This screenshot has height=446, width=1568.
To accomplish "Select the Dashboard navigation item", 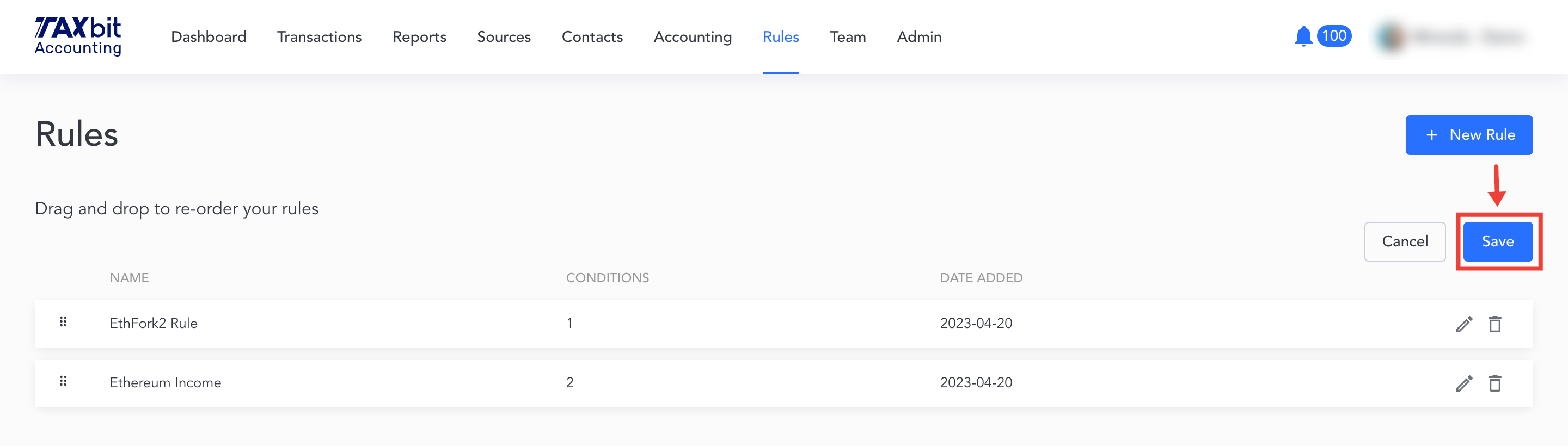I will coord(208,36).
